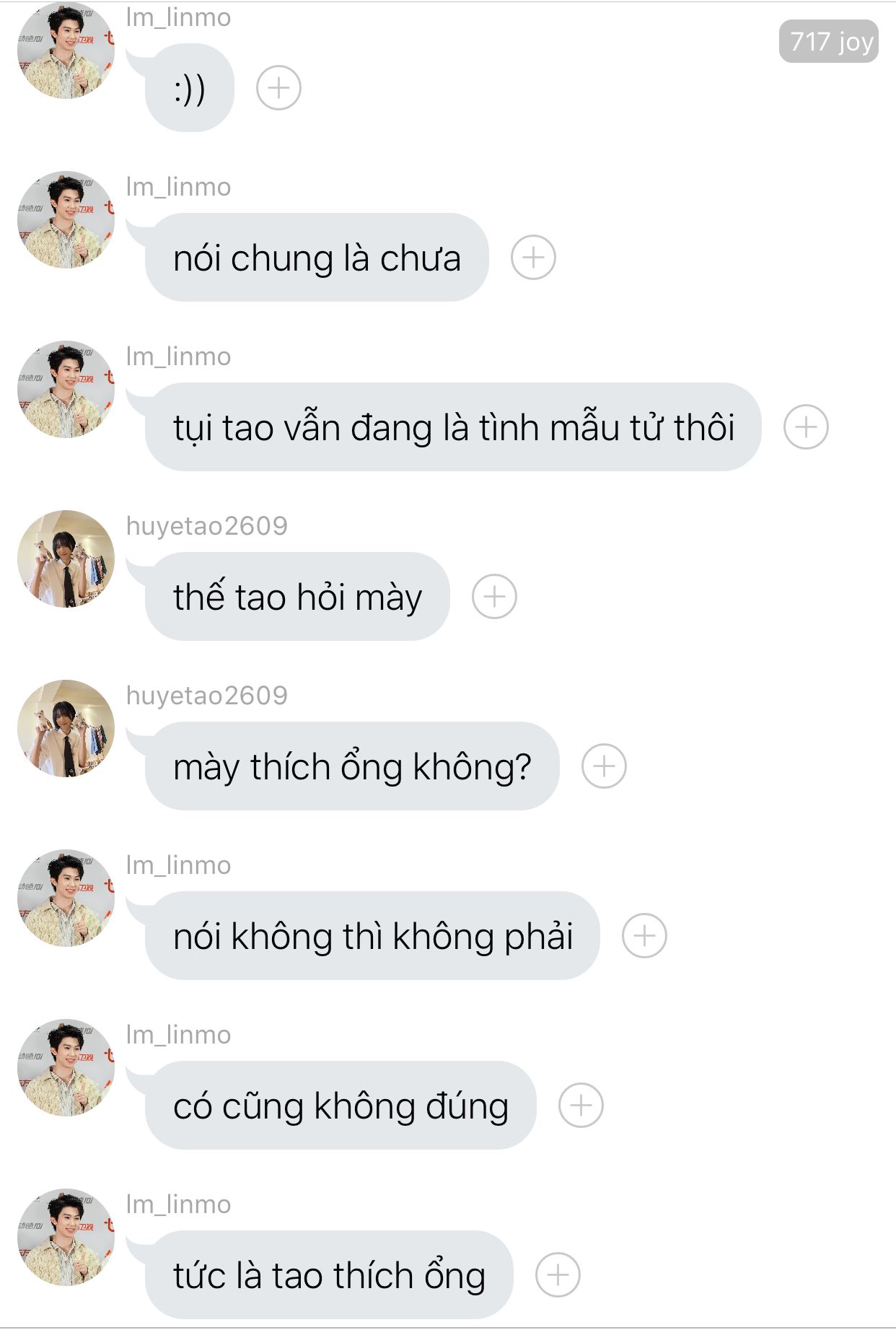
Task: Tap plus icon beside "có cũng không đúng"
Action: (581, 1106)
